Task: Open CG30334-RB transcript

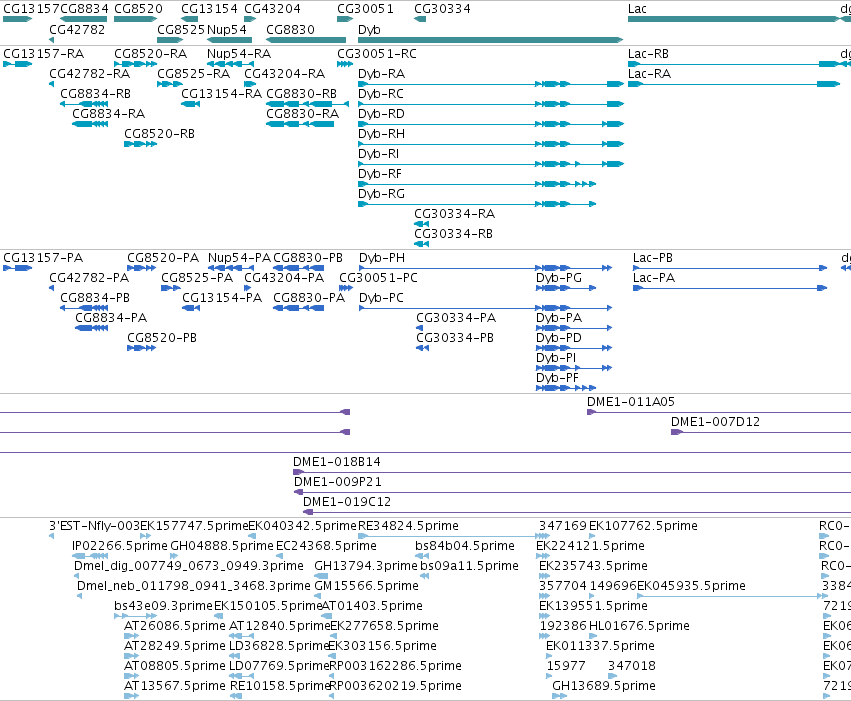Action: point(454,234)
